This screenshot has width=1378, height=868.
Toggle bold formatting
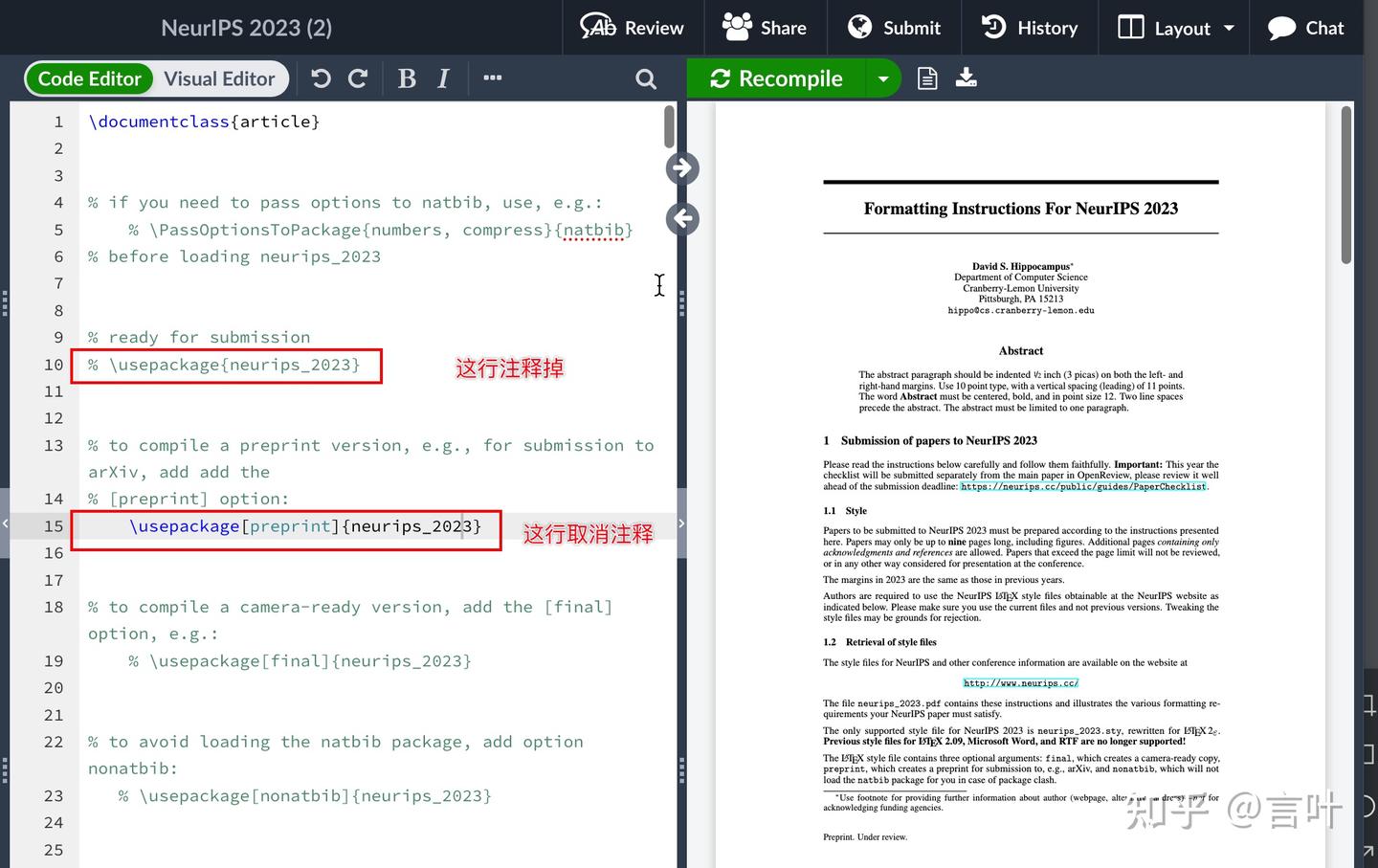tap(407, 78)
